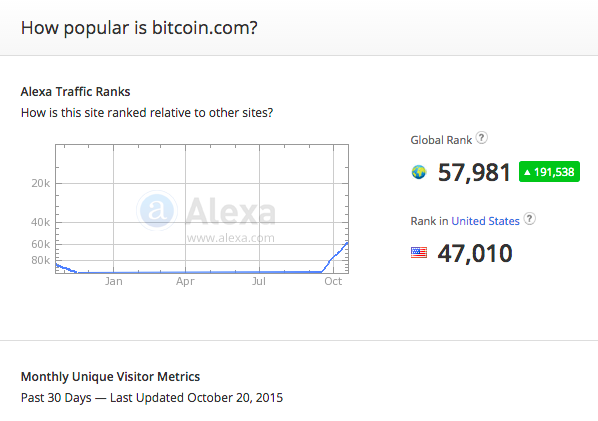This screenshot has height=421, width=598.
Task: Click the global rank number 57,981
Action: [474, 172]
